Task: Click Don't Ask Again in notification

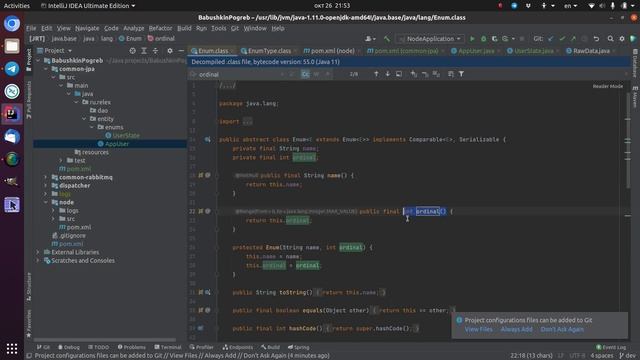Action: [562, 329]
